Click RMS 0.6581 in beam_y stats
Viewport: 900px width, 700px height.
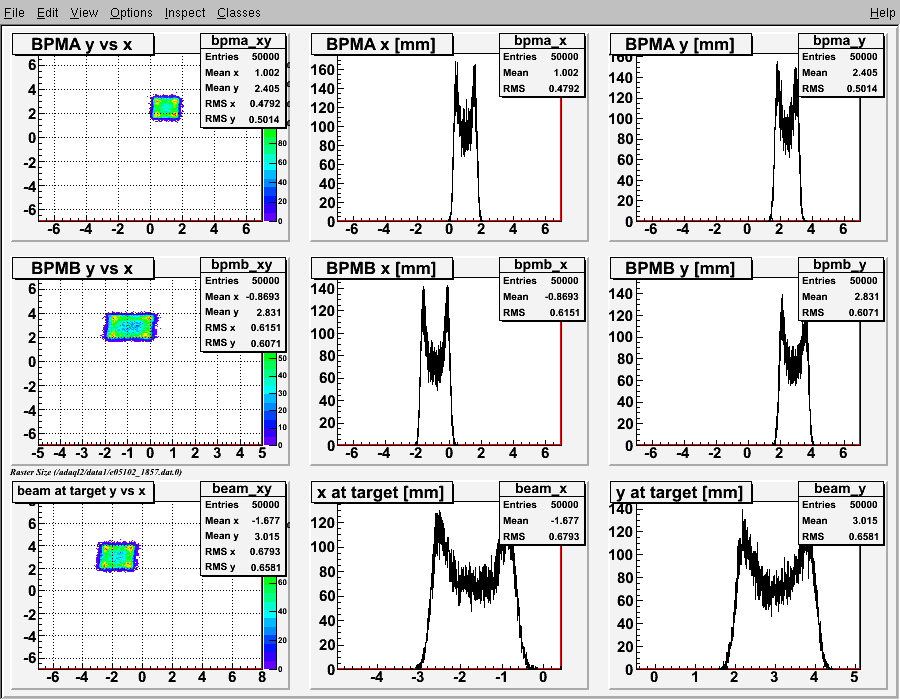click(x=840, y=536)
